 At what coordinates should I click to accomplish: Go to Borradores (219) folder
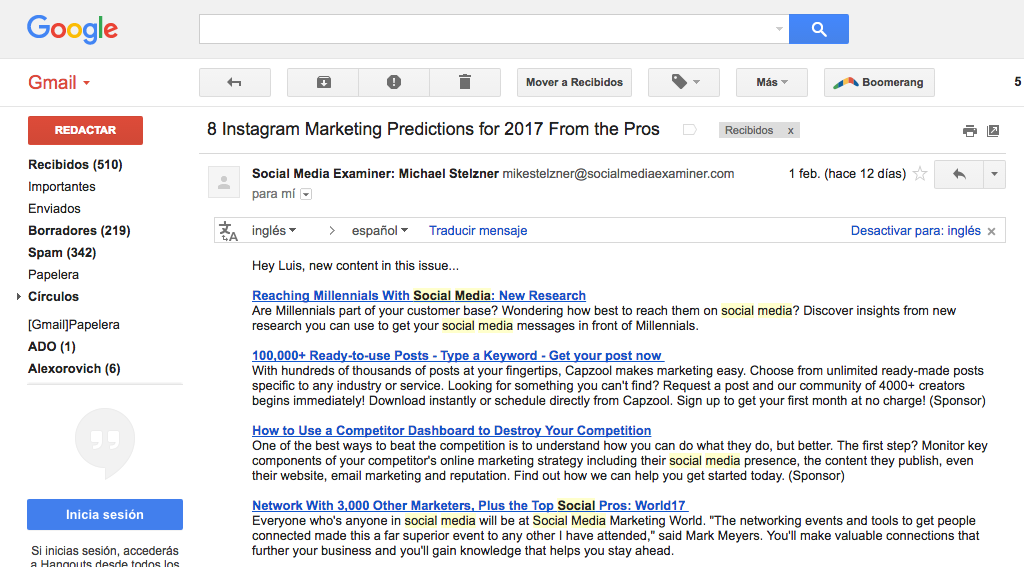pos(79,230)
